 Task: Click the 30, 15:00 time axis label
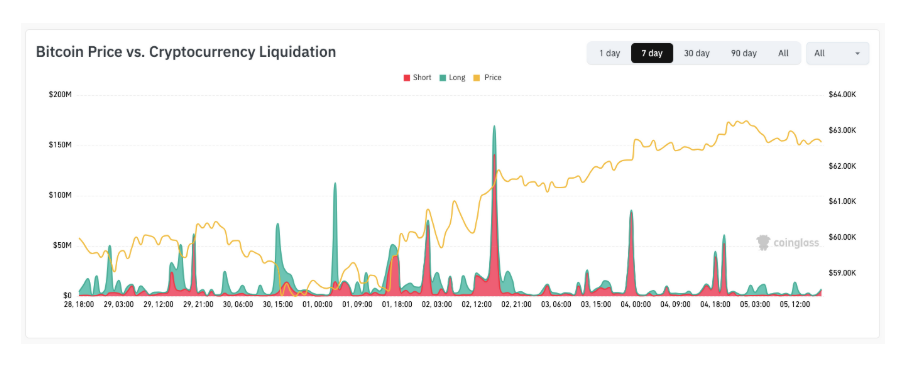click(278, 305)
